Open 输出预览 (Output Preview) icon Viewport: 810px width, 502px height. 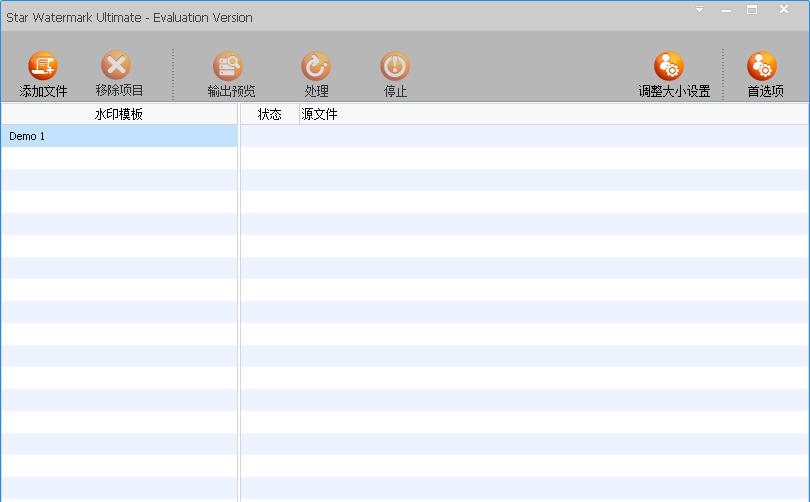click(228, 66)
